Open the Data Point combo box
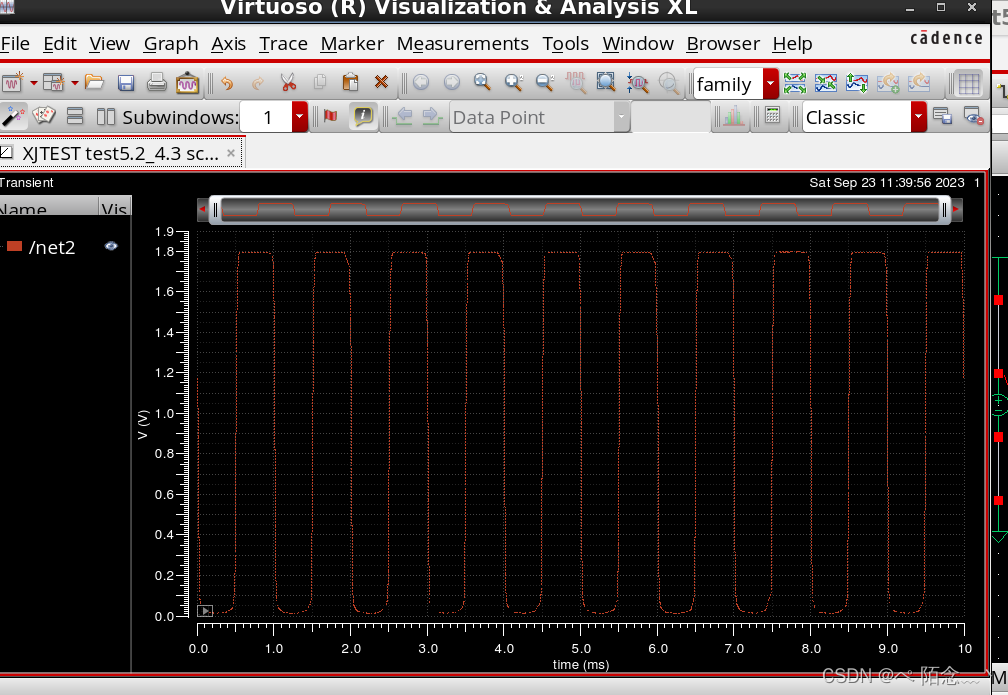Viewport: 1008px width, 695px height. (540, 117)
